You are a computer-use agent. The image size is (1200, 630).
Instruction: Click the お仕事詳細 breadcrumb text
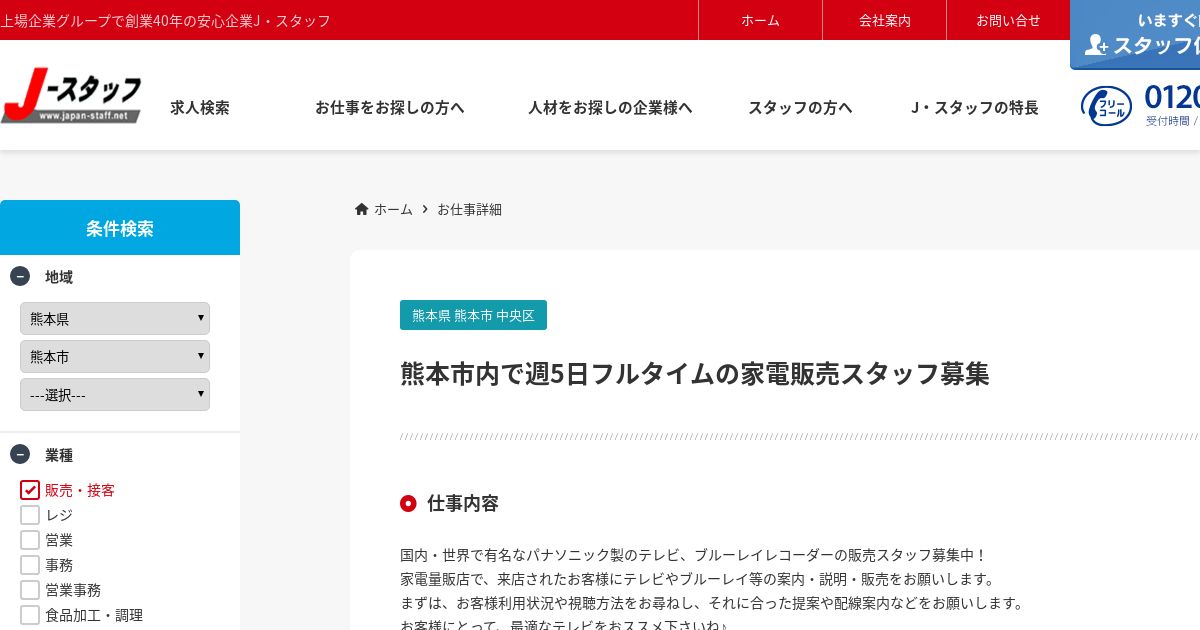(x=469, y=209)
